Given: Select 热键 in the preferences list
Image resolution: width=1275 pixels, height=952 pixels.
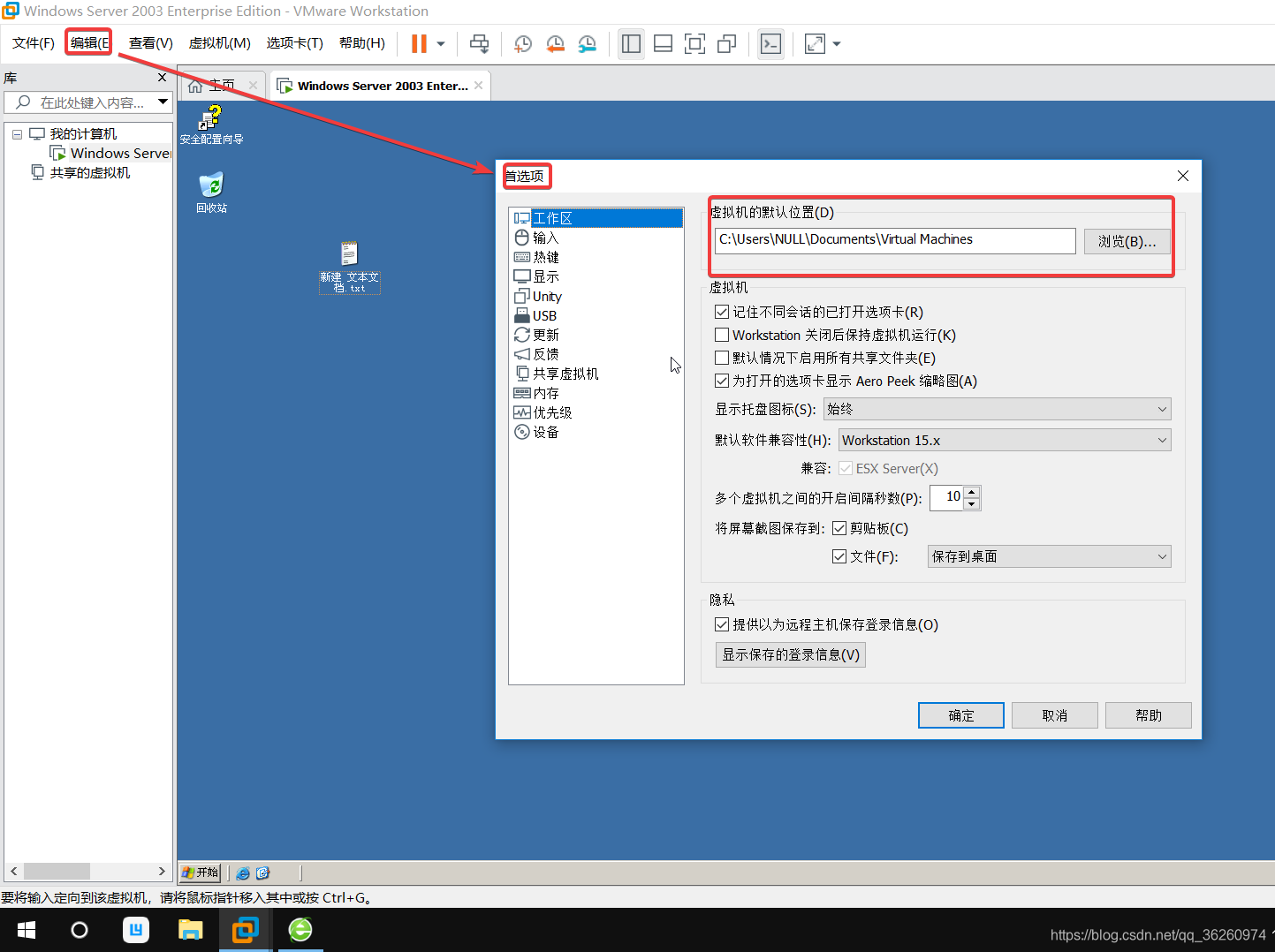Looking at the screenshot, I should [596, 257].
